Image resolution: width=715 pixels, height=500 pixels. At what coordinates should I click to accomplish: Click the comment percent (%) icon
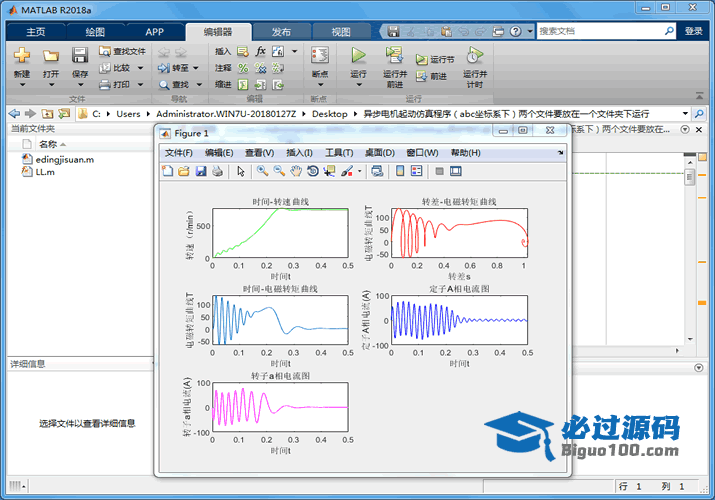click(x=243, y=68)
